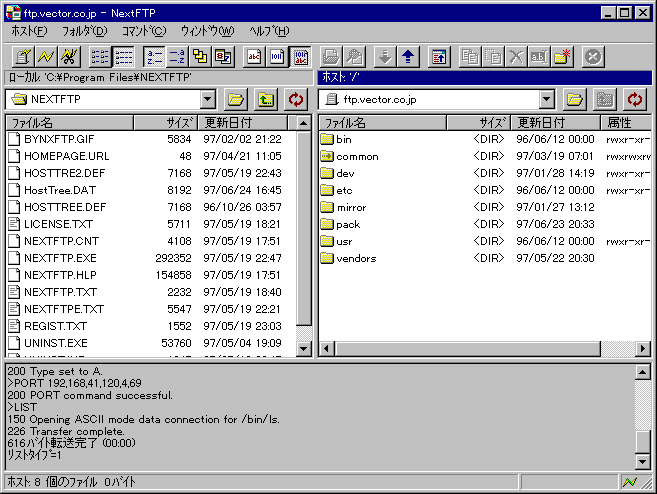
Task: Click the stacked yellow squares sort icon
Action: pyautogui.click(x=200, y=57)
